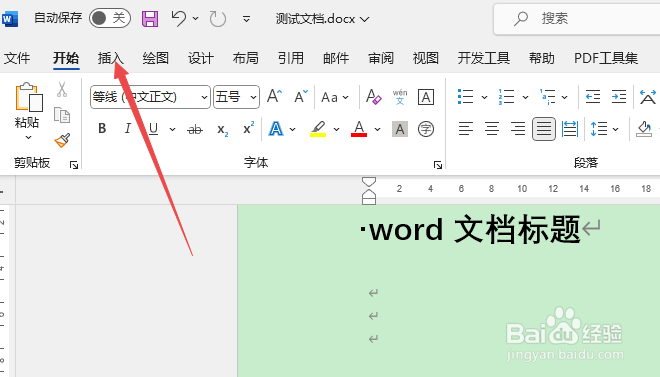Switch to the 审阅 tab

(x=381, y=58)
